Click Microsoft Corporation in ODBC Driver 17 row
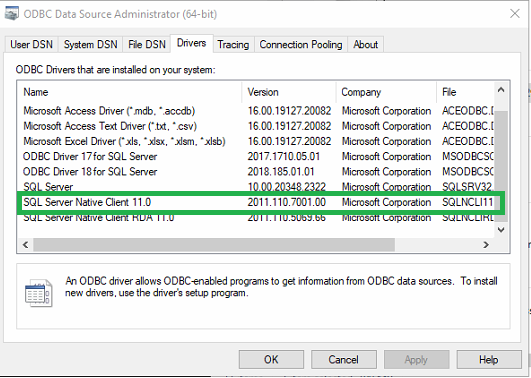The height and width of the screenshot is (378, 531). (x=386, y=156)
